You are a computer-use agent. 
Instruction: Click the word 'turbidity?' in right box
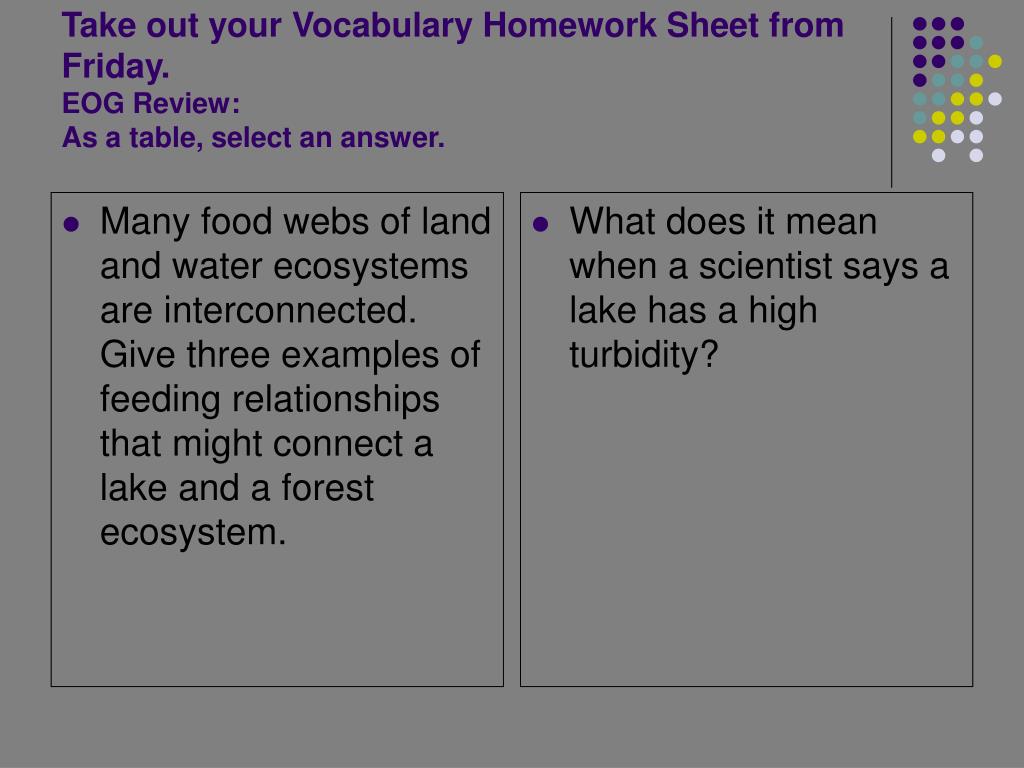pyautogui.click(x=643, y=355)
